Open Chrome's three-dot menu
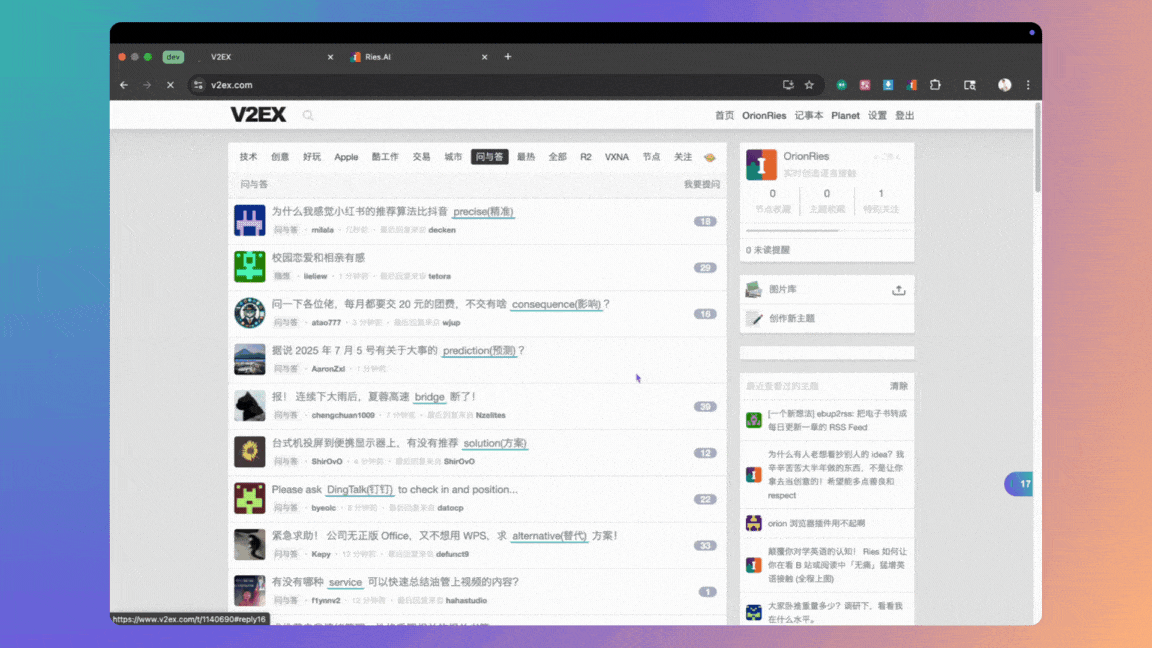 [1028, 85]
